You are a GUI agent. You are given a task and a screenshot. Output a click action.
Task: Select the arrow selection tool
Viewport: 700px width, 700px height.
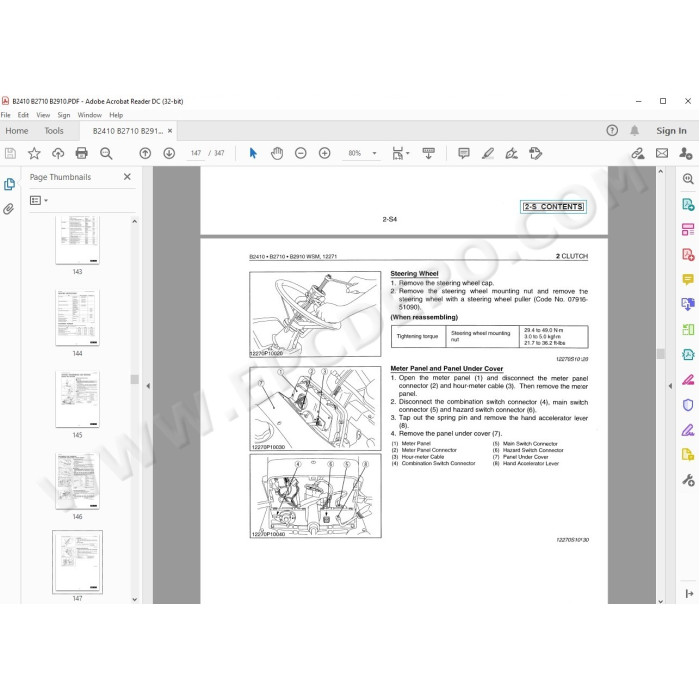tap(253, 153)
